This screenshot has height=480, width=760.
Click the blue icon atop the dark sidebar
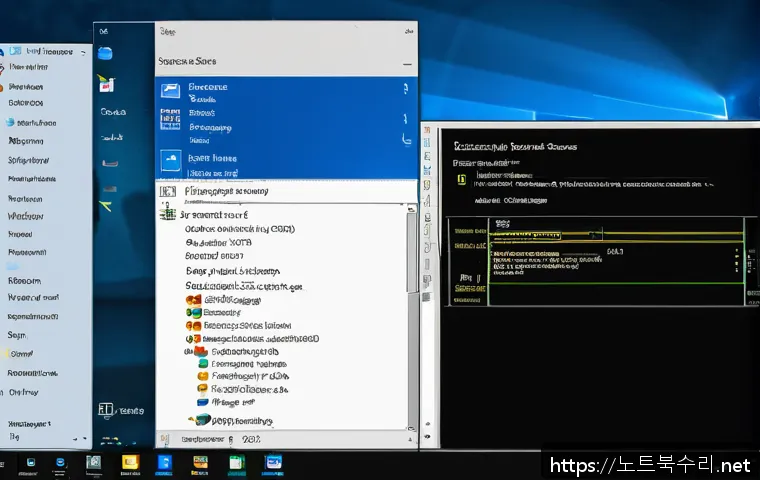click(x=105, y=53)
